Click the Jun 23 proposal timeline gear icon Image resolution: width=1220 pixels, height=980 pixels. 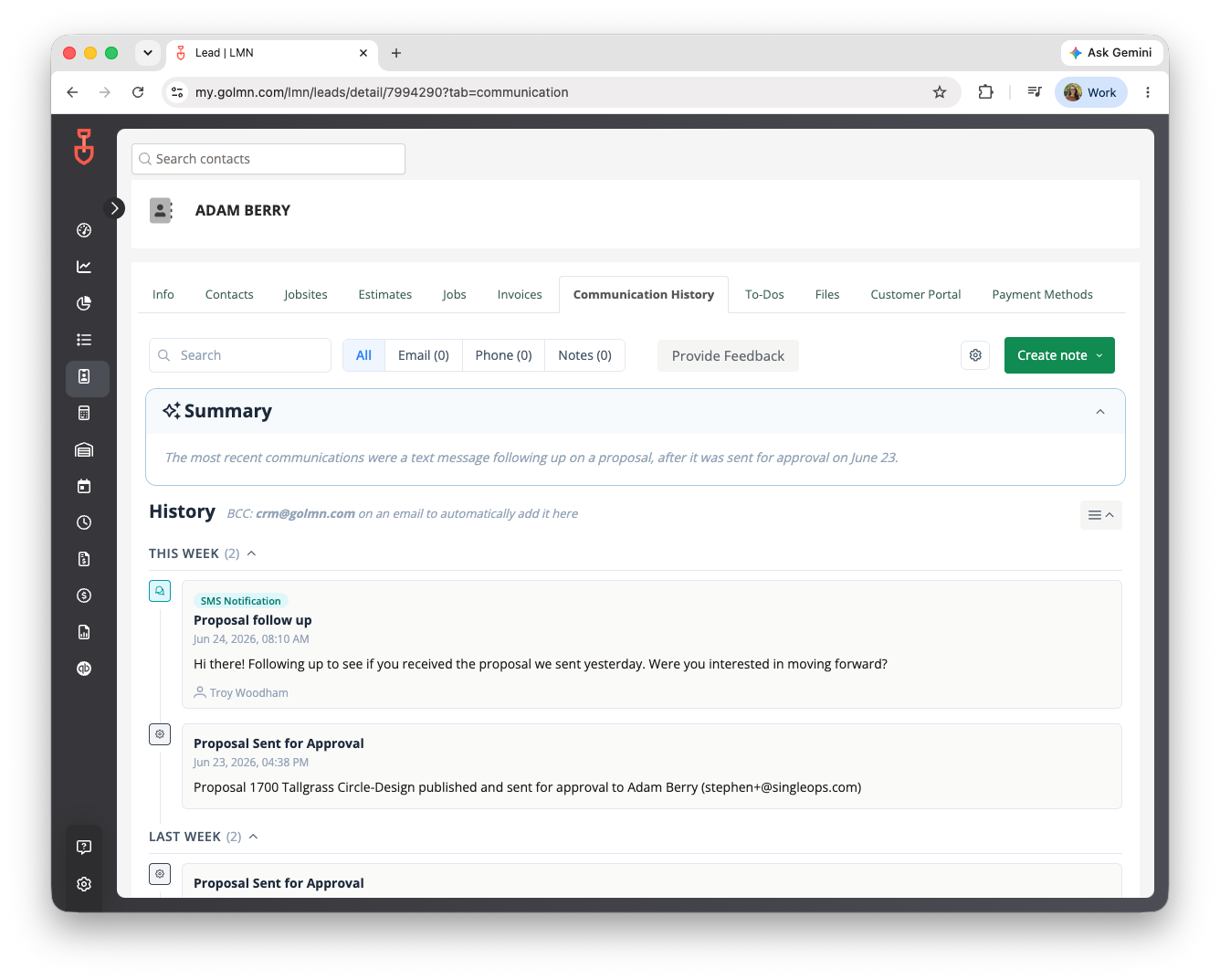click(160, 734)
